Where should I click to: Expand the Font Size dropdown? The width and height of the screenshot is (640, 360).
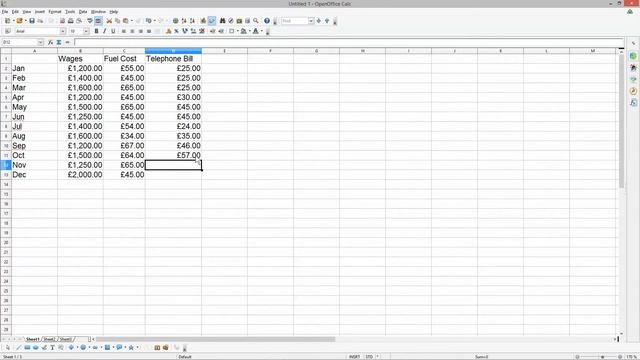(x=86, y=31)
